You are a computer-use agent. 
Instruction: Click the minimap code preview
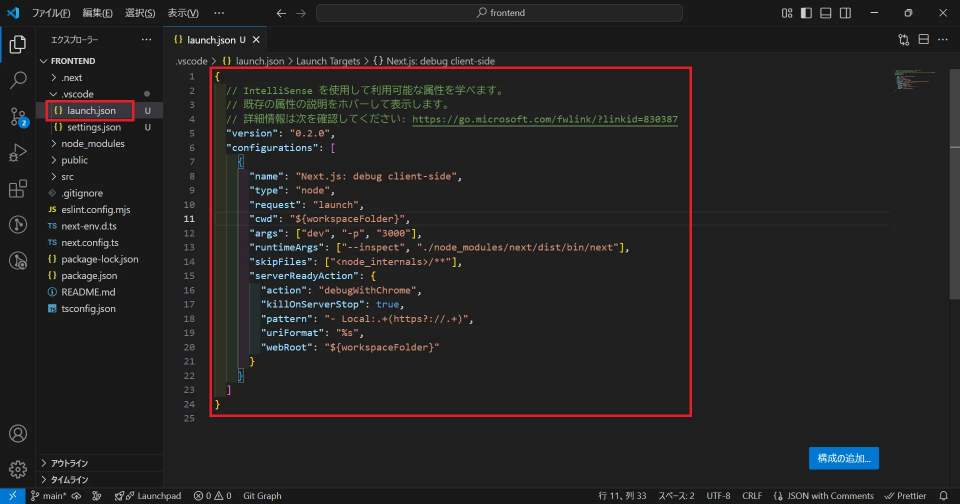tap(914, 80)
